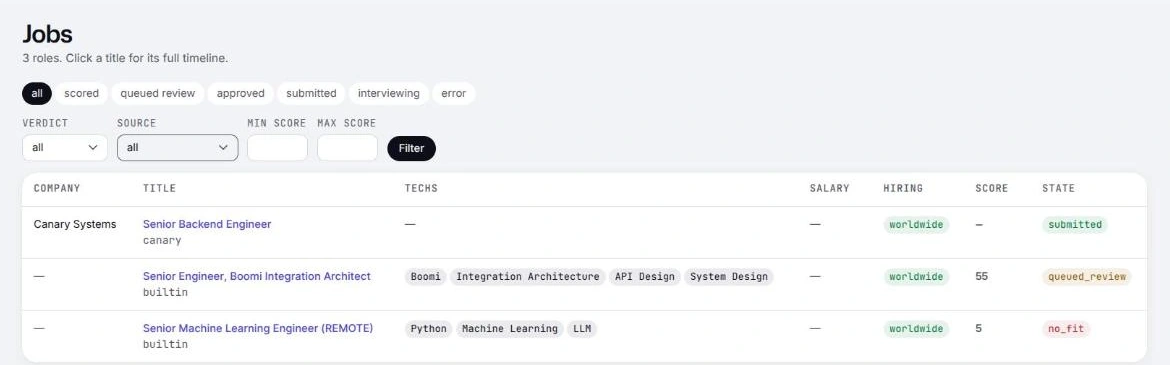Open the Verdict dropdown
Viewport: 1170px width, 365px height.
coord(65,148)
